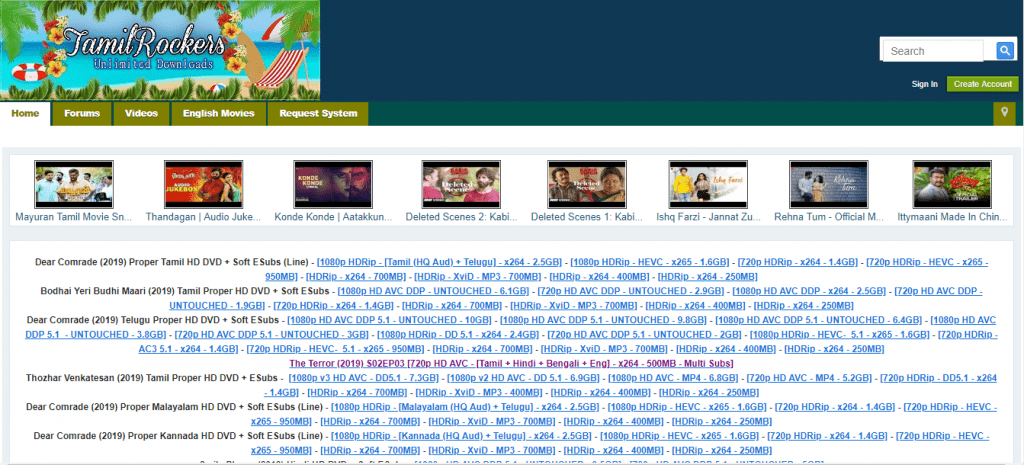Open the Deleted Scenes 1 Kabir thumbnail
Viewport: 1024px width, 465px height.
(x=586, y=184)
